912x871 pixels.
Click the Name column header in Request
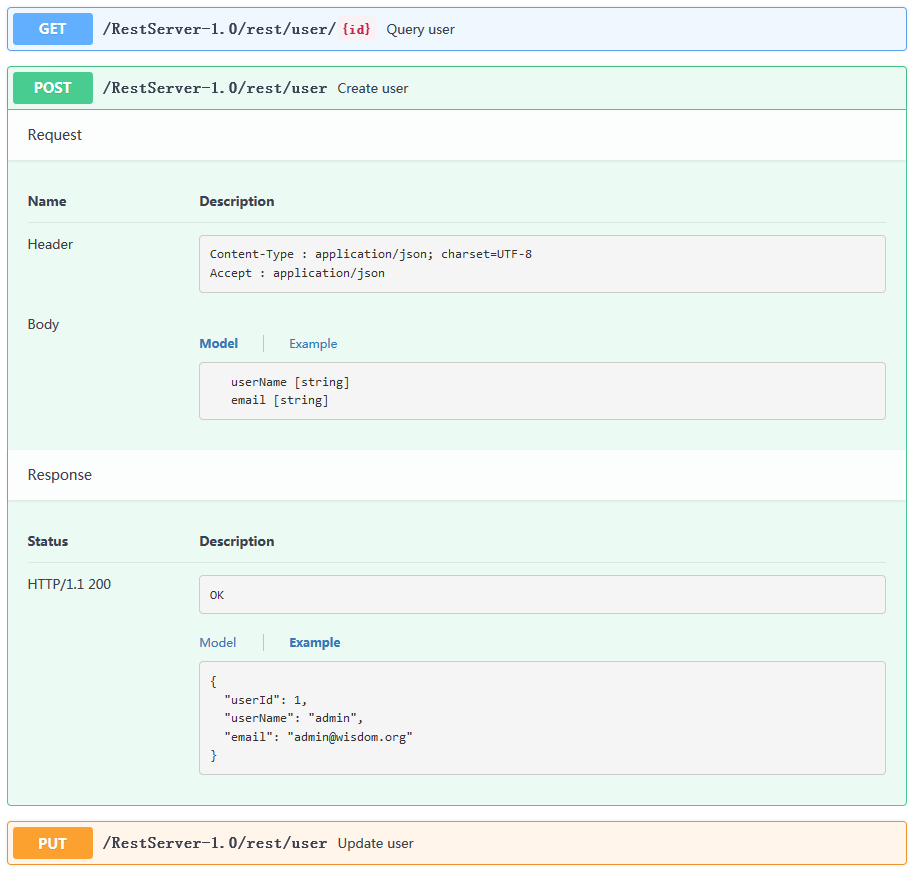[x=47, y=201]
